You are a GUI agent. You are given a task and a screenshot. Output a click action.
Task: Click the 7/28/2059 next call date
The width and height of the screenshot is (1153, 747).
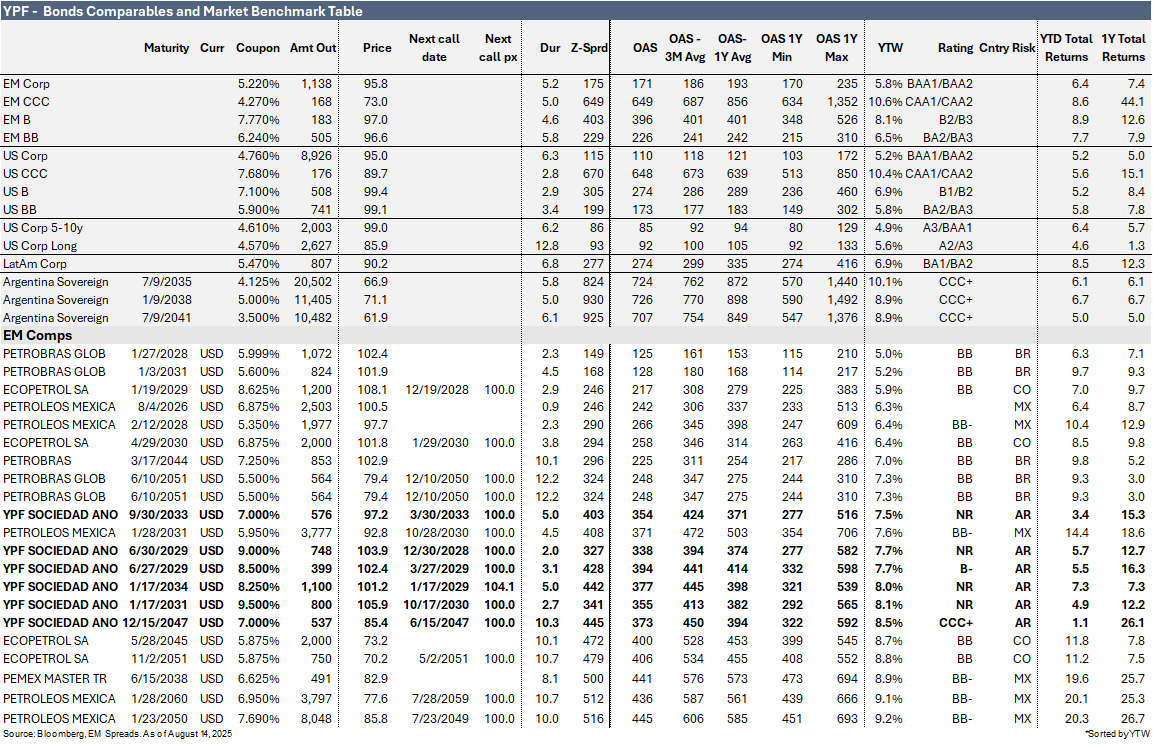(x=440, y=698)
